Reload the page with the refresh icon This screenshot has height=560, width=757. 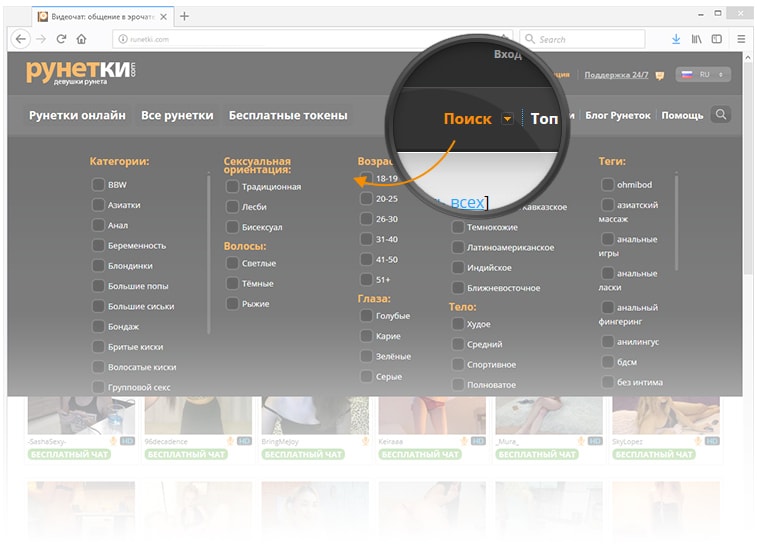pos(61,39)
